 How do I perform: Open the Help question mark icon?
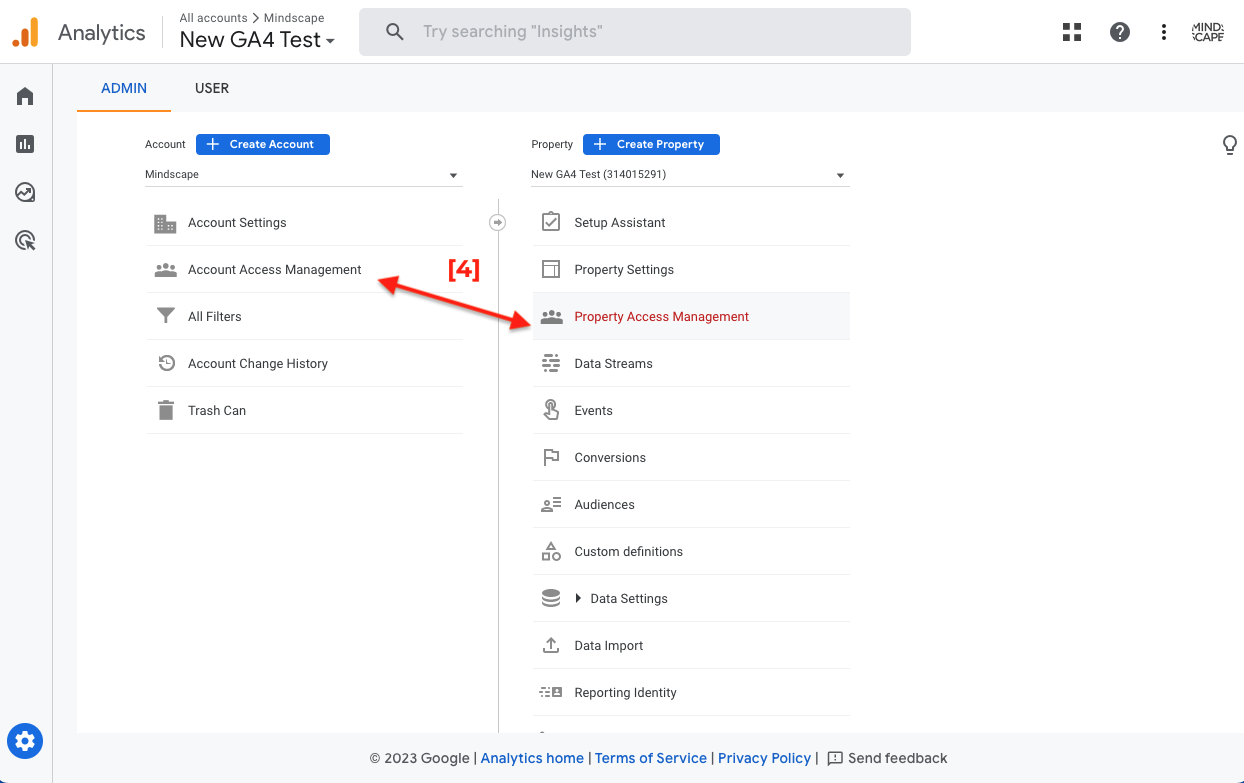(1119, 31)
